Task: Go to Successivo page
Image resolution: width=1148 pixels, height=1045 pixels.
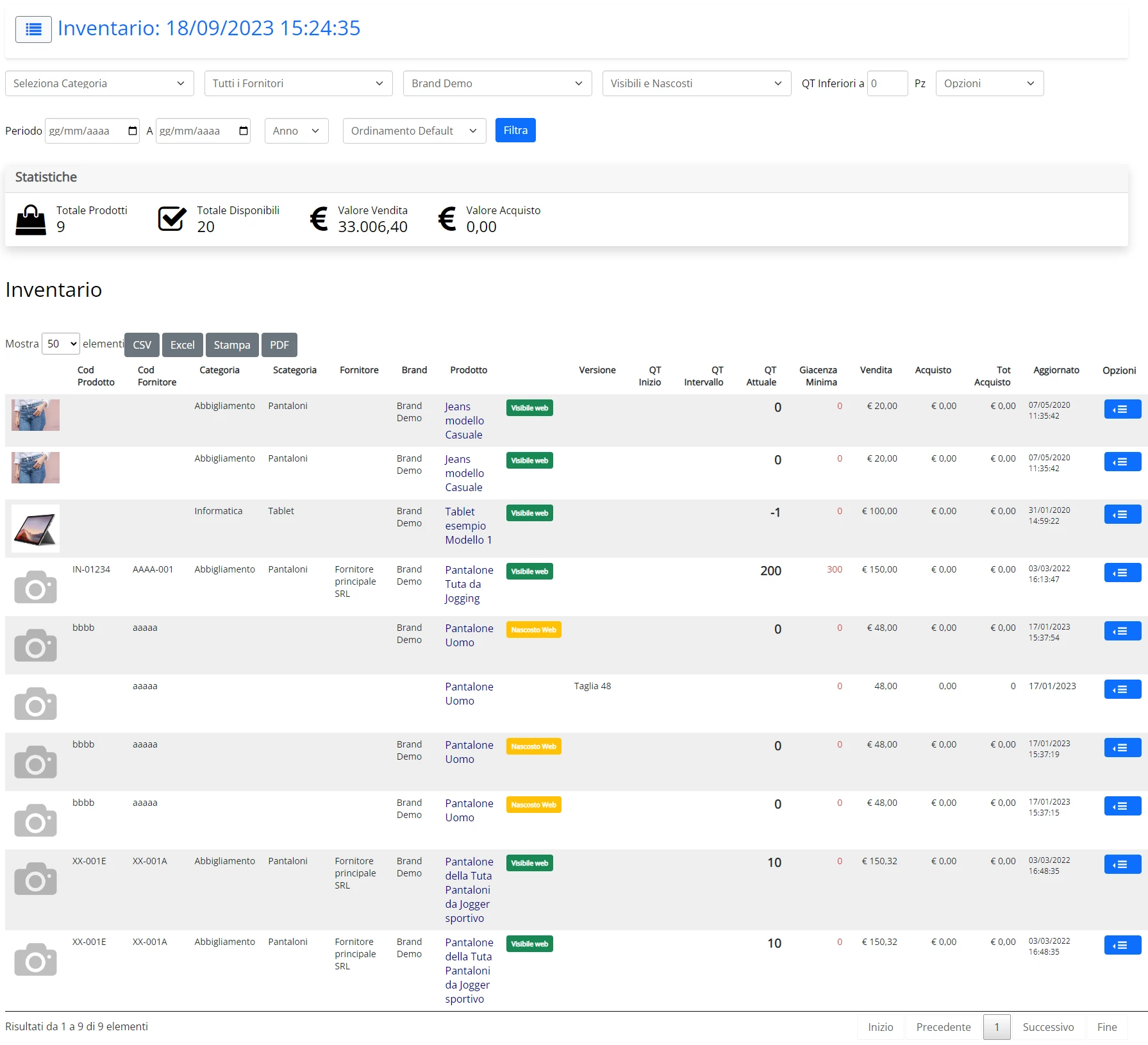Action: pos(1048,1027)
